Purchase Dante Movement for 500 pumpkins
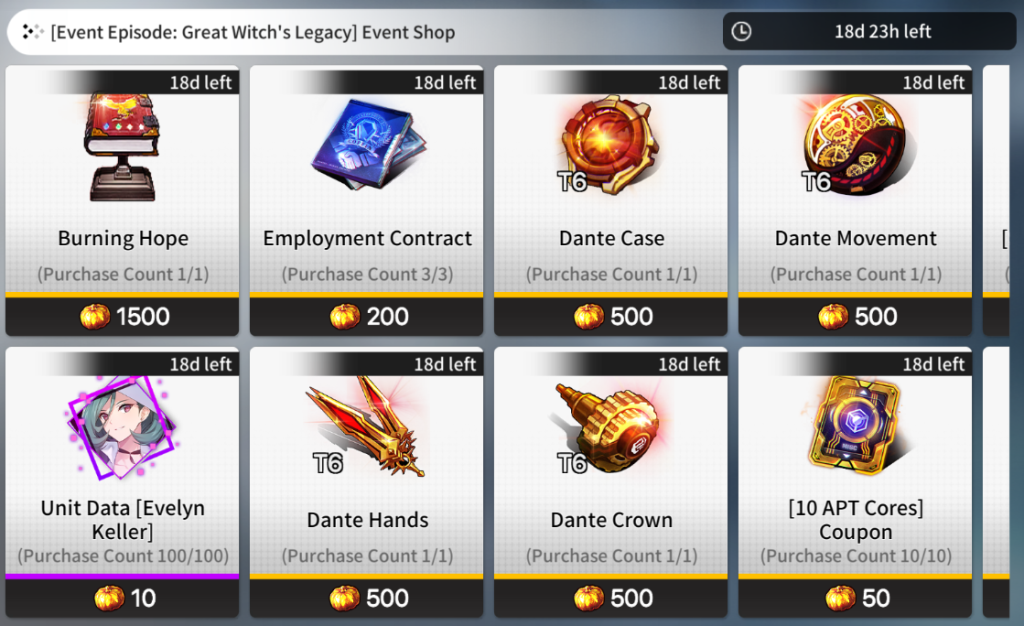The width and height of the screenshot is (1024, 626). tap(855, 317)
